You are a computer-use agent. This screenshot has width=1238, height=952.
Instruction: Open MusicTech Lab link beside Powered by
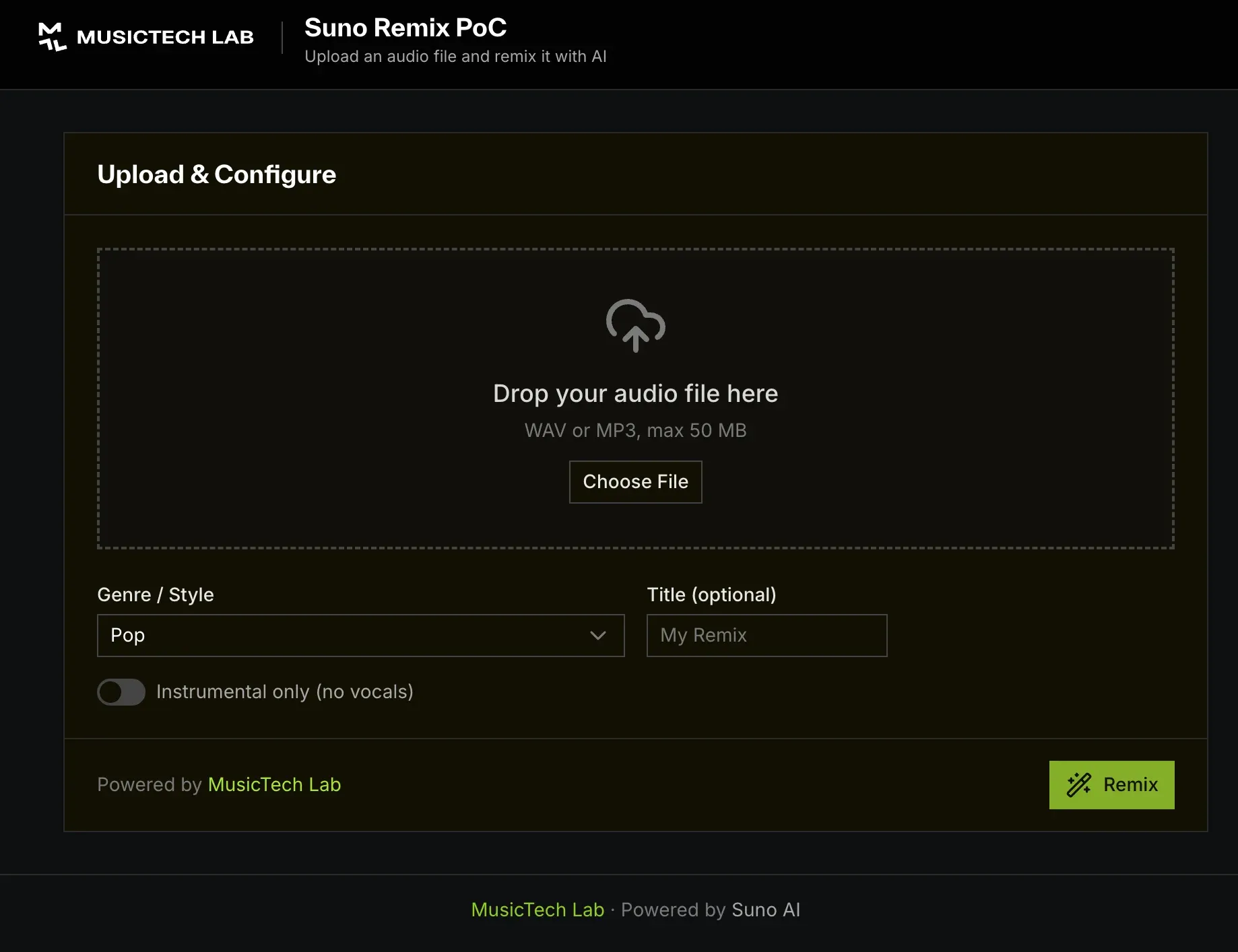coord(274,785)
